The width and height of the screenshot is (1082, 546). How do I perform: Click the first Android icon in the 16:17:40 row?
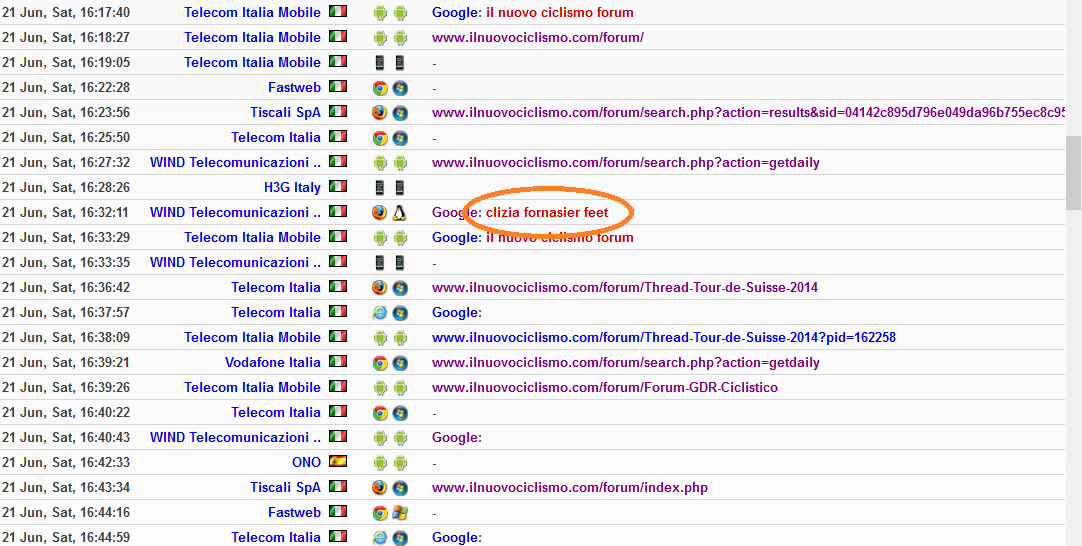(x=380, y=12)
